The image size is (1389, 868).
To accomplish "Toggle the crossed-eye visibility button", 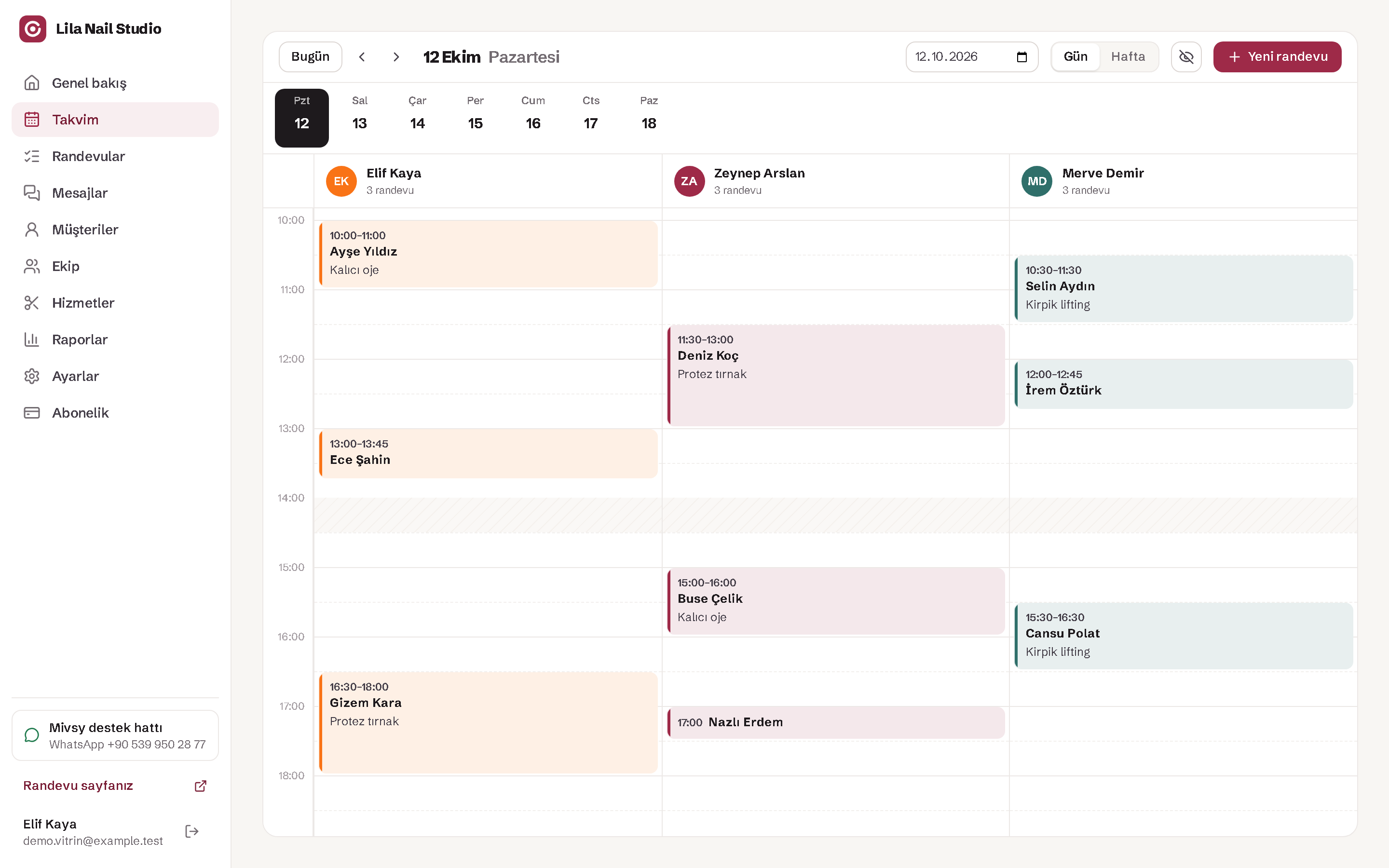I will click(x=1186, y=57).
